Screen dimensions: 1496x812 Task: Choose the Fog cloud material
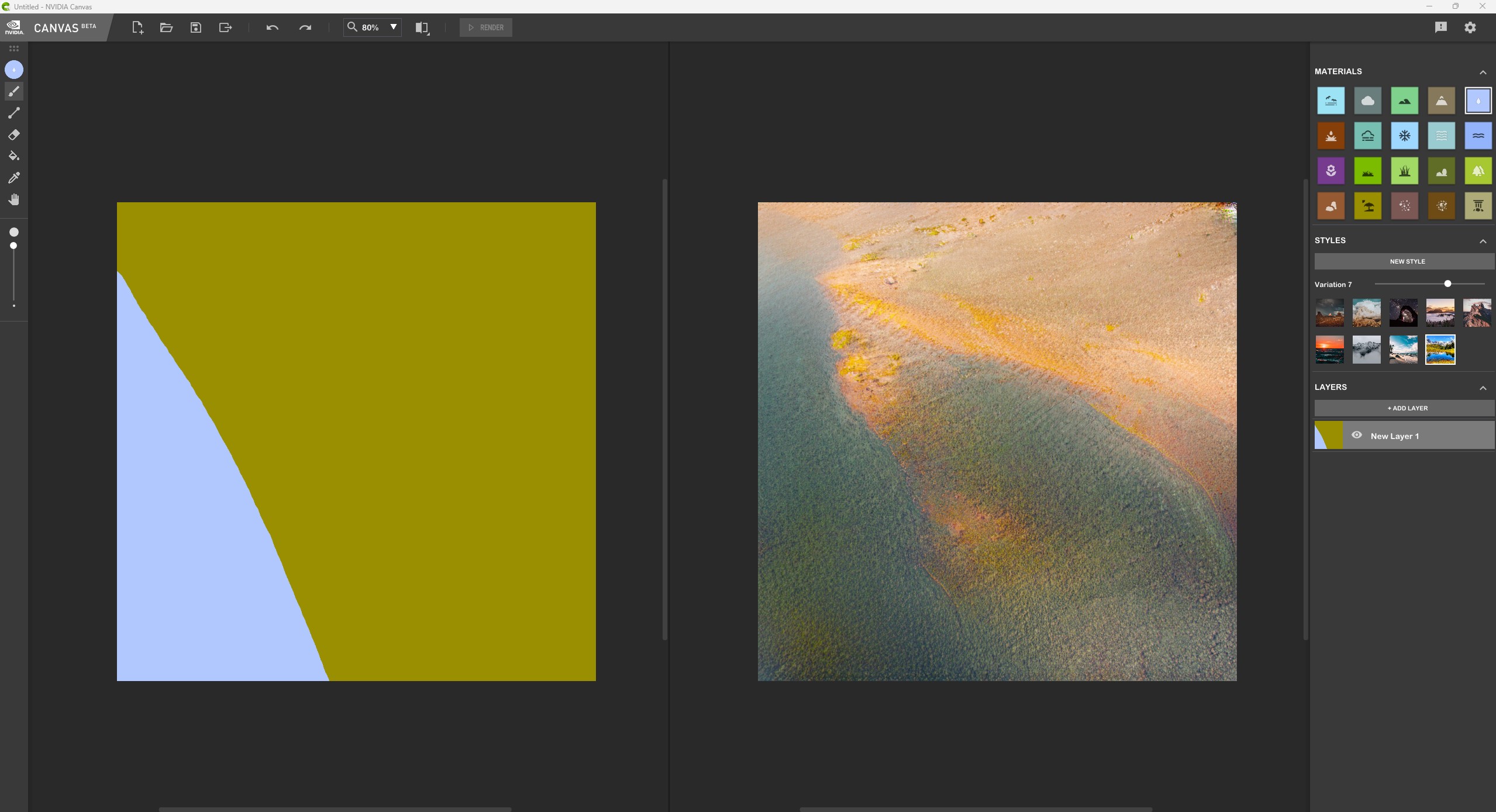[x=1368, y=136]
